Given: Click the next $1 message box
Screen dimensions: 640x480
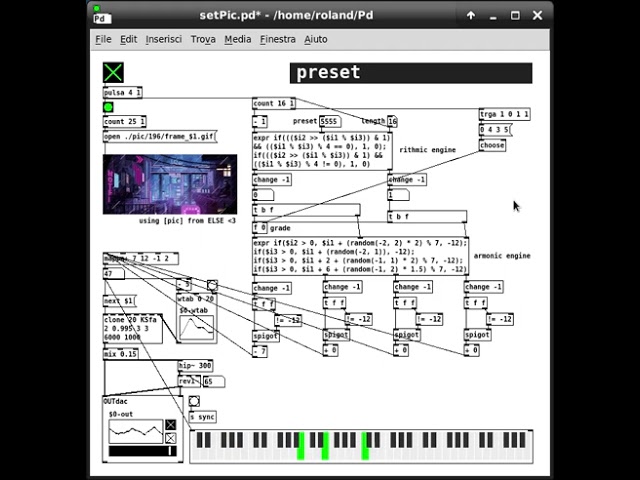Looking at the screenshot, I should (x=119, y=301).
